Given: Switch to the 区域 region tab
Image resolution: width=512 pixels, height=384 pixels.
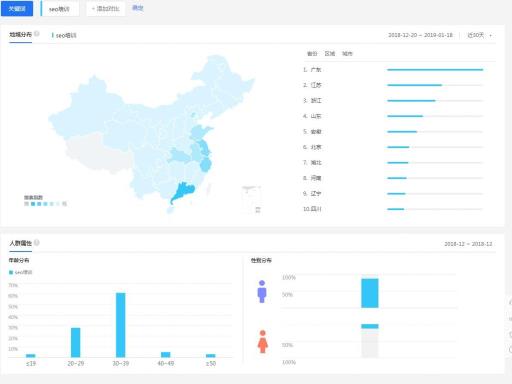Looking at the screenshot, I should click(330, 53).
